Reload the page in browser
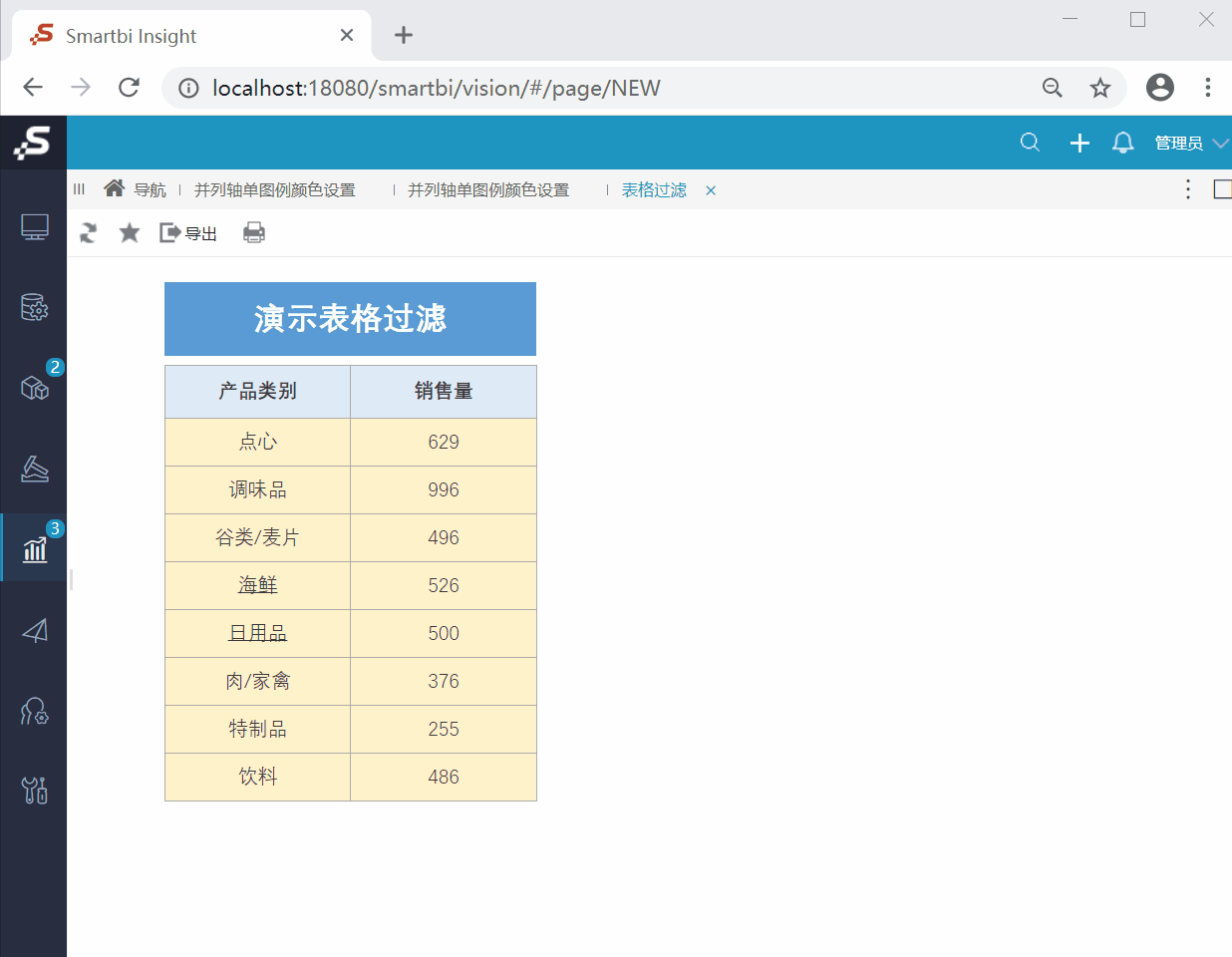Screen dimensions: 1232x957 pyautogui.click(x=129, y=88)
